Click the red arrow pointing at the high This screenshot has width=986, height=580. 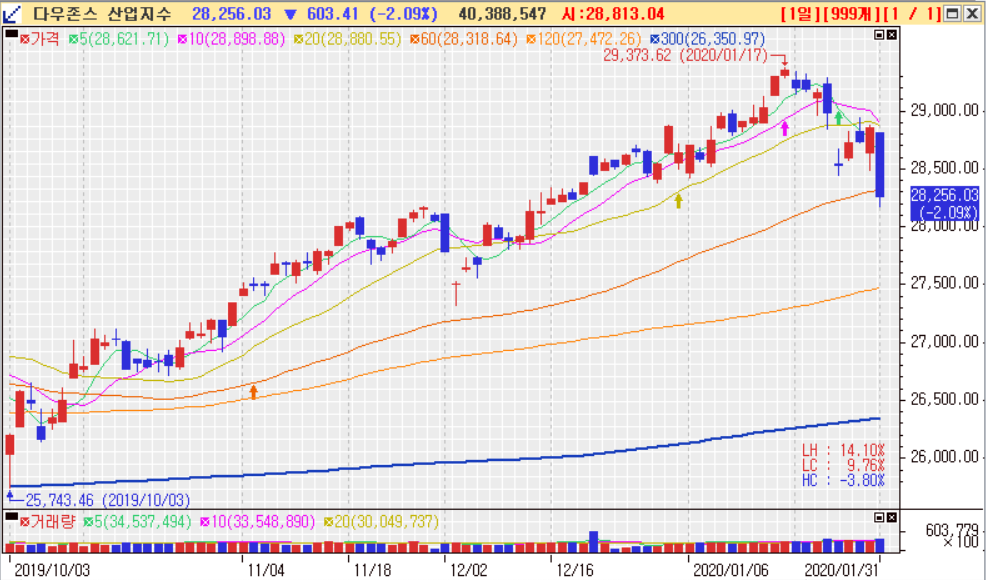780,59
